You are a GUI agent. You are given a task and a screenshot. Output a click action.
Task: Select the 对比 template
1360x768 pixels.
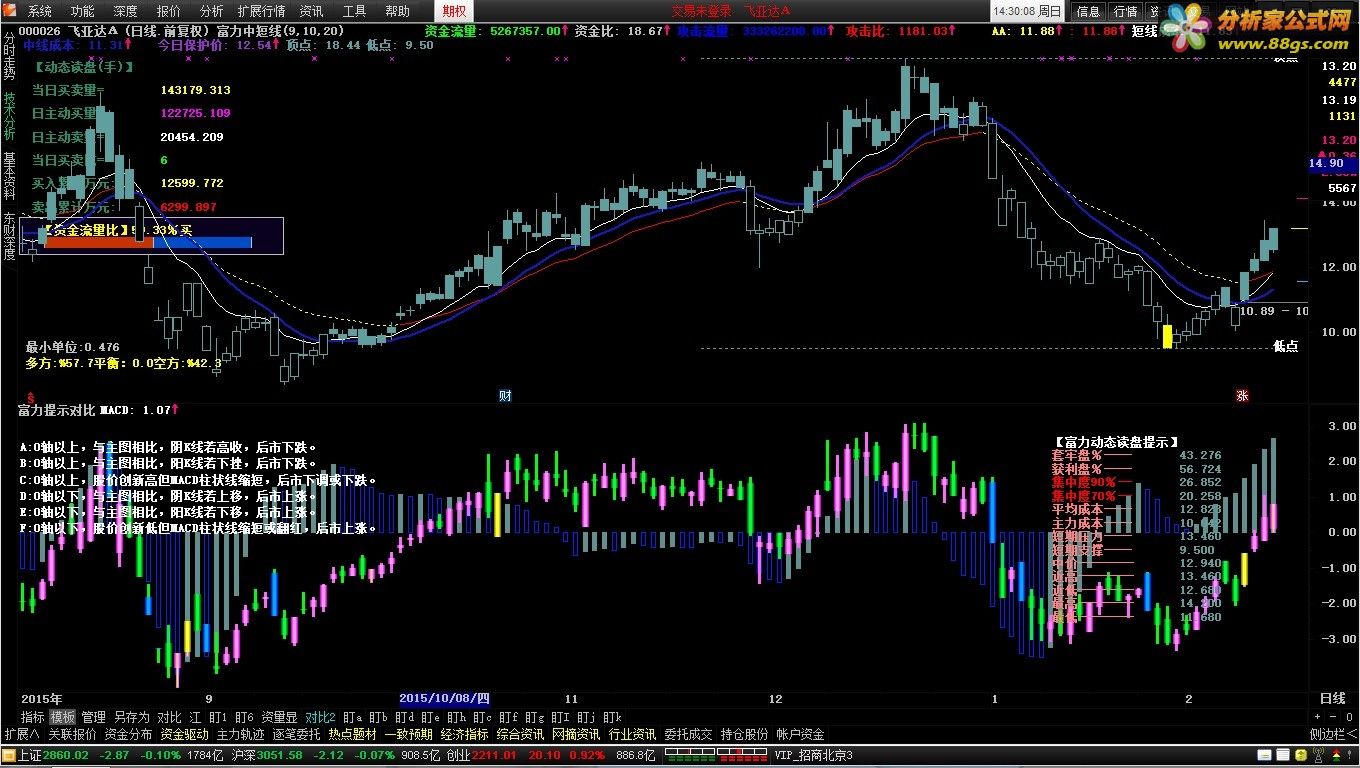169,717
